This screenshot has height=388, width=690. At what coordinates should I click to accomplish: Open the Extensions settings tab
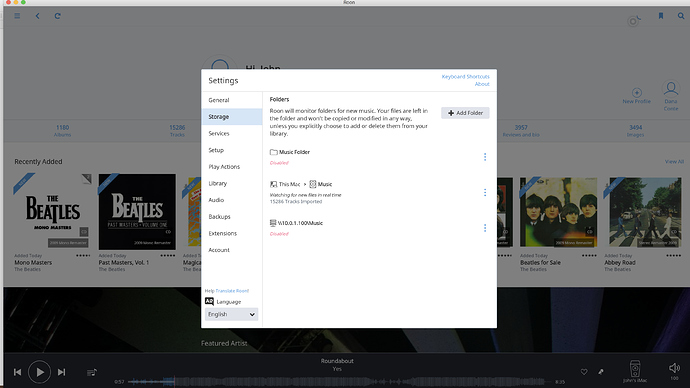click(231, 233)
